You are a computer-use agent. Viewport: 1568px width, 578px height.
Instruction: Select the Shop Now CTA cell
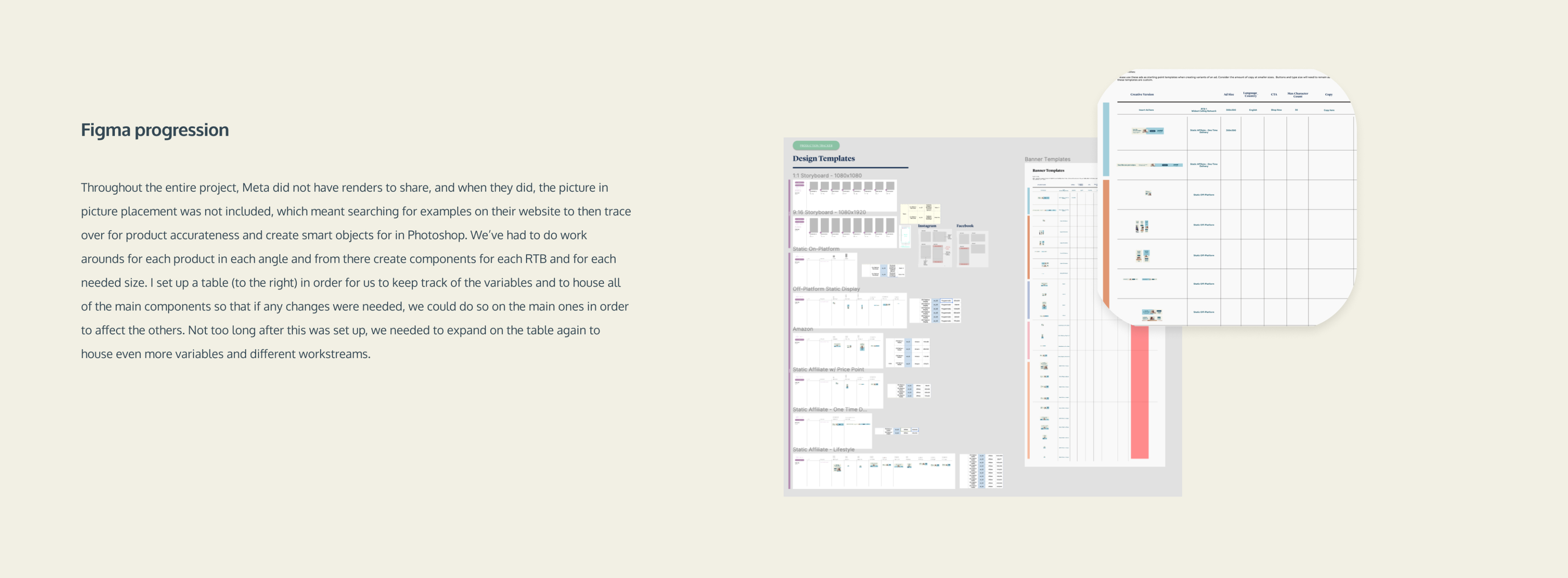tap(1276, 110)
